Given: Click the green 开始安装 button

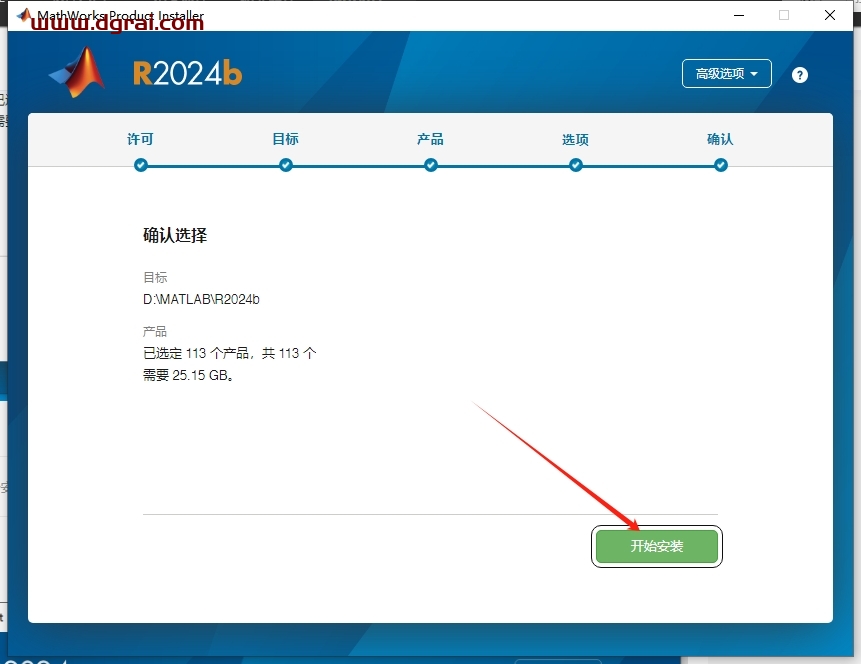Looking at the screenshot, I should (x=657, y=546).
